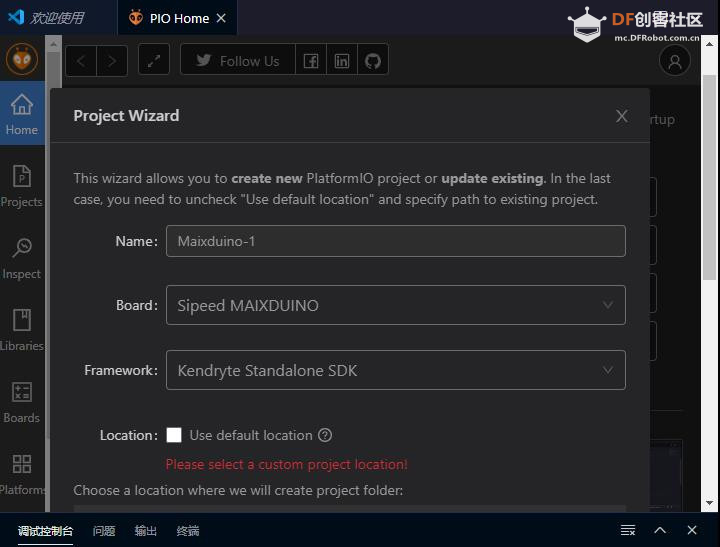Switch to the 终端 panel tab
Screen dimensions: 720x547
tap(188, 531)
